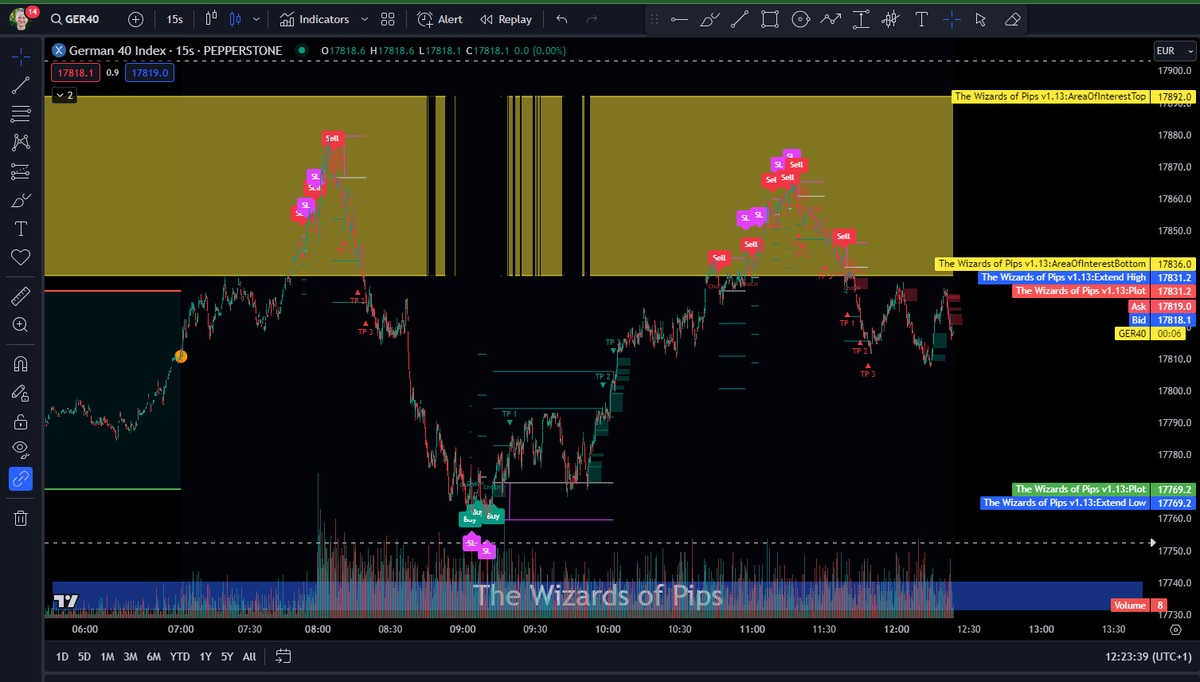
Task: Open the forecasting and measurement tools
Action: click(20, 172)
